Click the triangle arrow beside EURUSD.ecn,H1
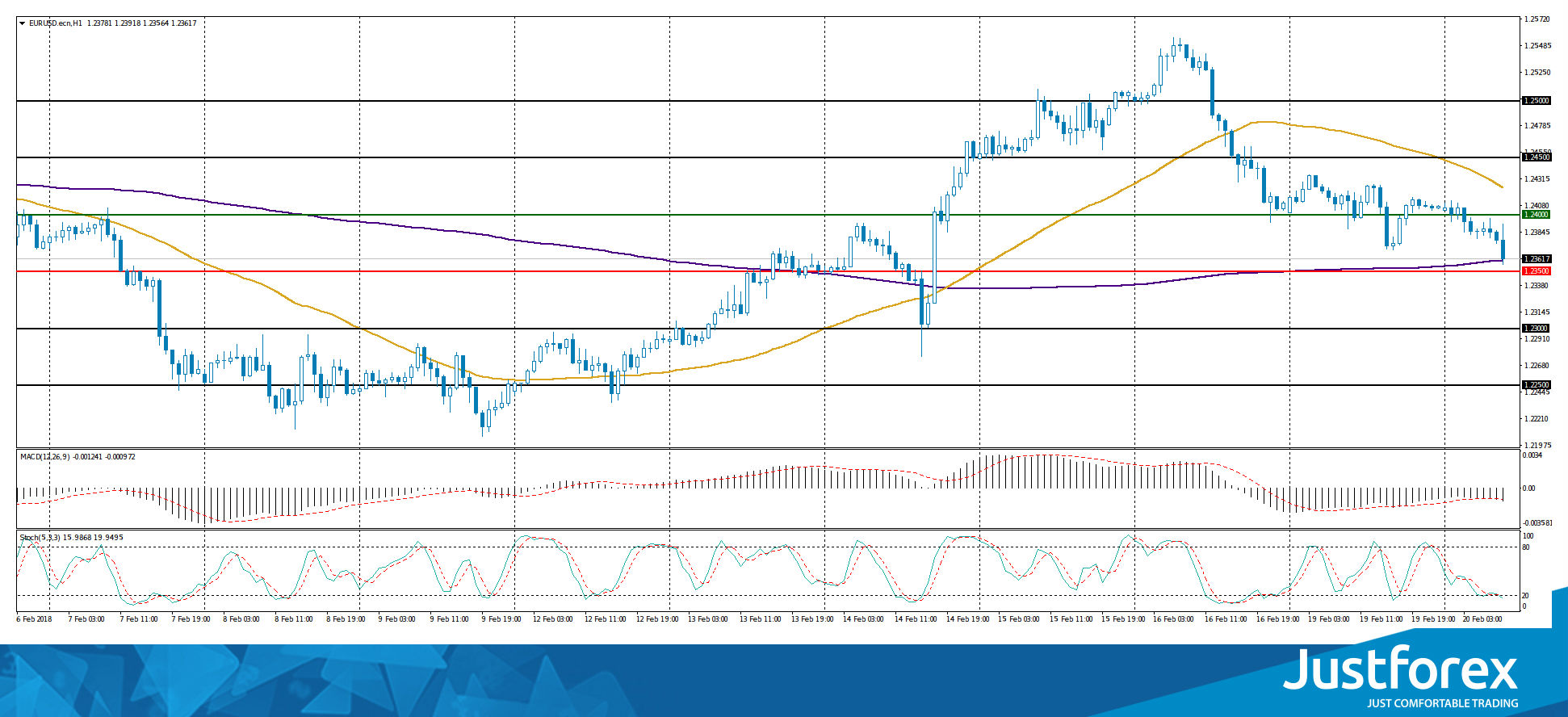Viewport: 1568px width, 717px height. 23,23
